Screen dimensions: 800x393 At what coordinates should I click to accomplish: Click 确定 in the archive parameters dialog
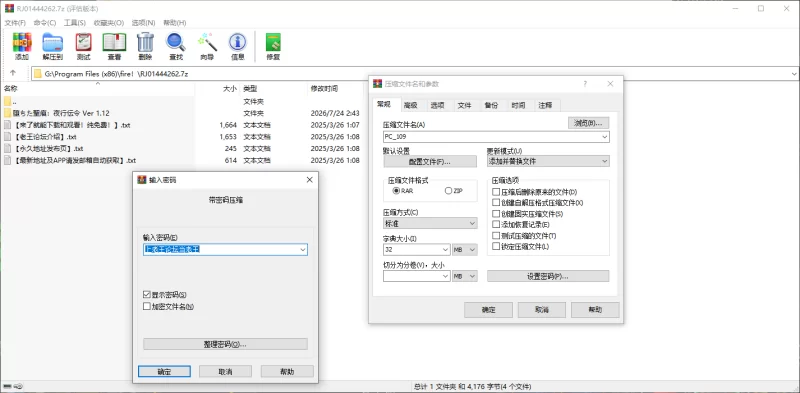(488, 310)
